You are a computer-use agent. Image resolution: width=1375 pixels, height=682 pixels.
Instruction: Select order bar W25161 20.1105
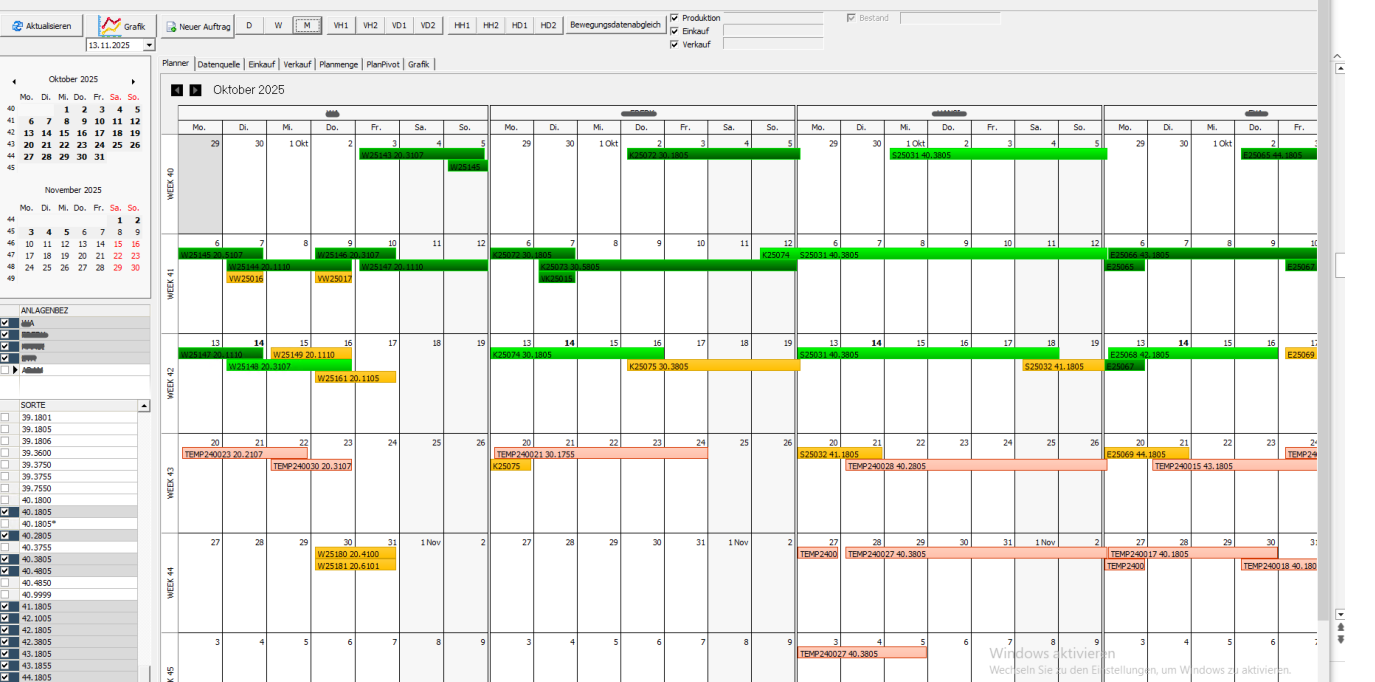tap(355, 378)
